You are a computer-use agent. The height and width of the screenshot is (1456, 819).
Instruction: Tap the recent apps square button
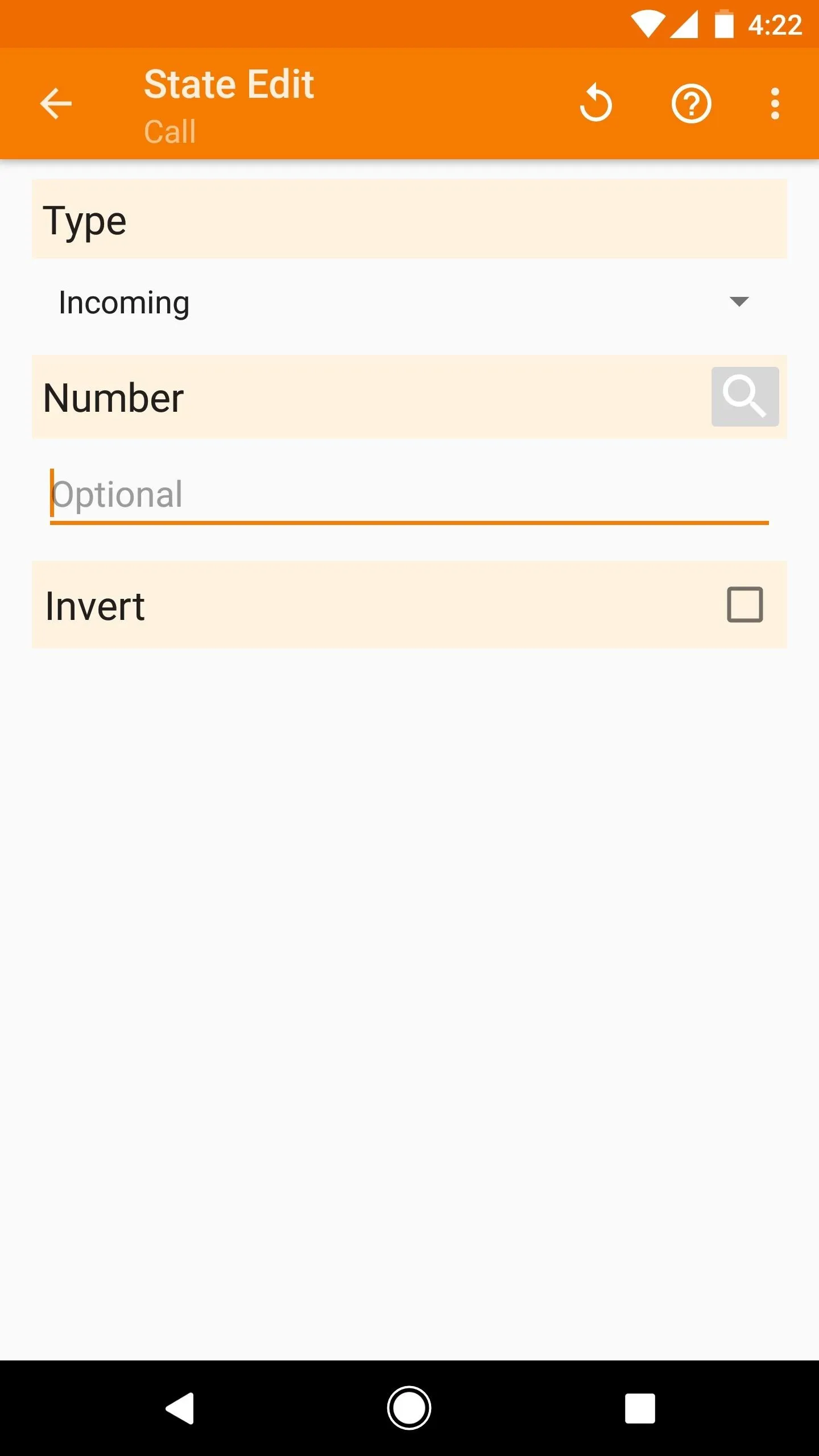click(x=640, y=1408)
